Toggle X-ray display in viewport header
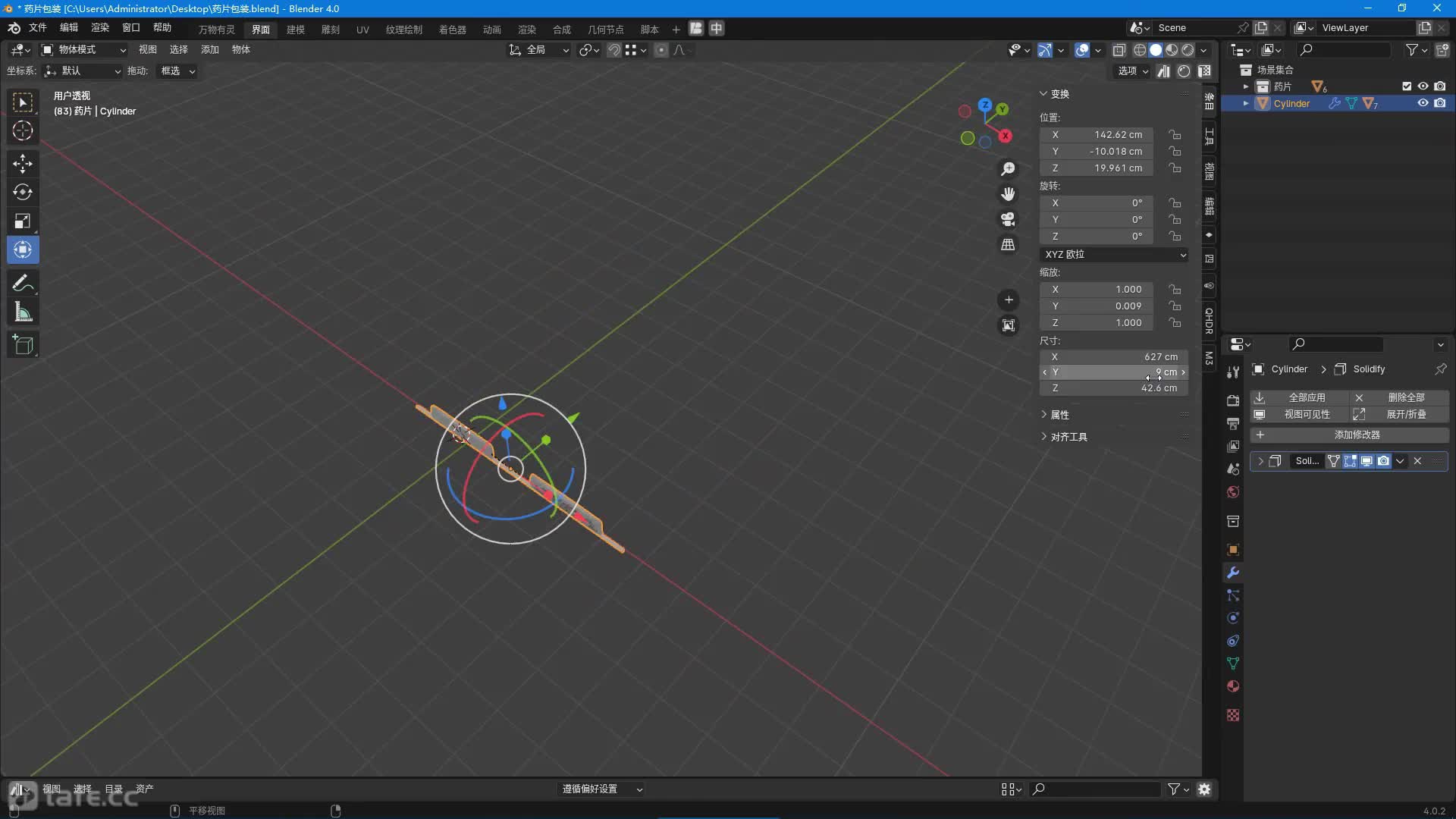The image size is (1456, 819). point(1119,49)
